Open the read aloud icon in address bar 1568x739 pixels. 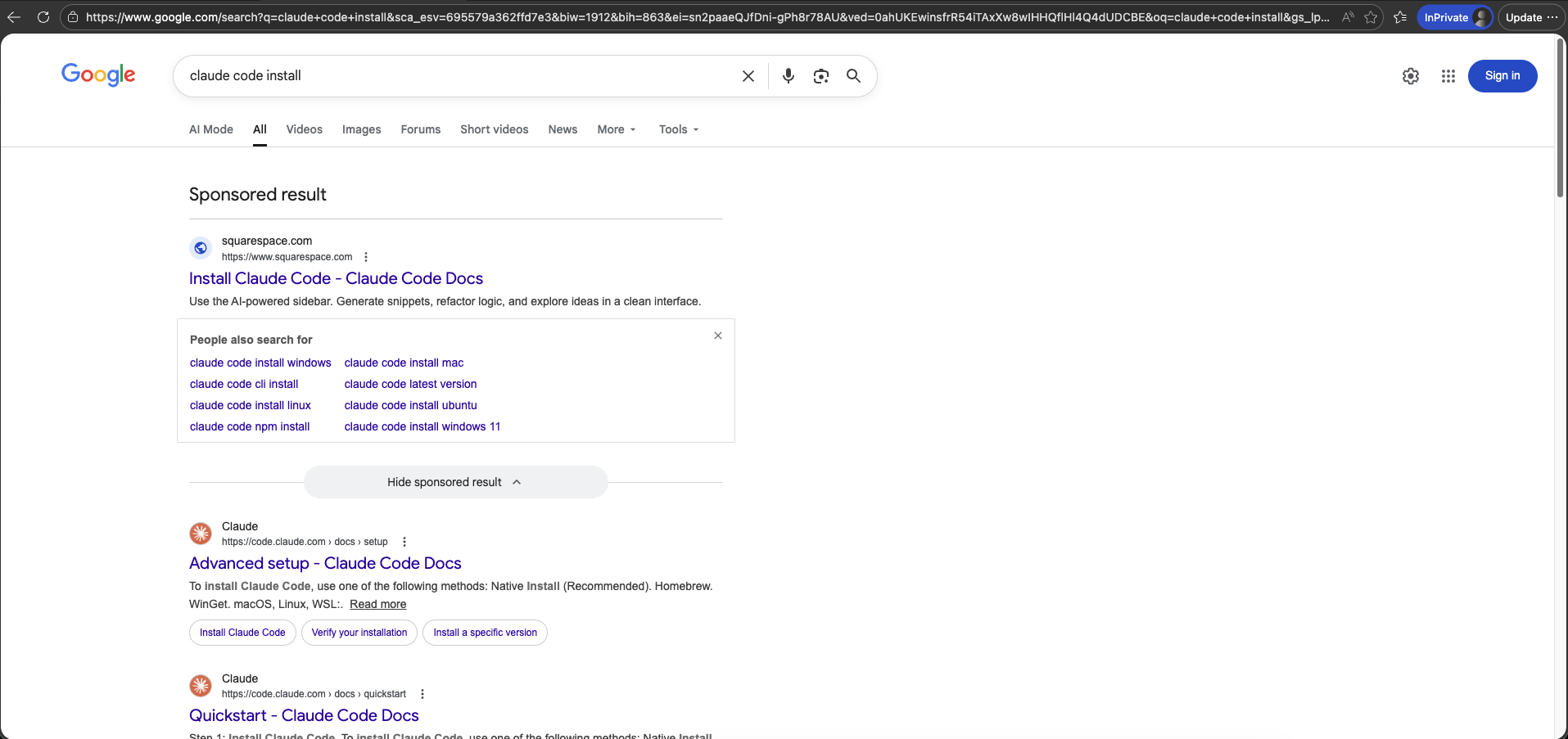click(1348, 17)
